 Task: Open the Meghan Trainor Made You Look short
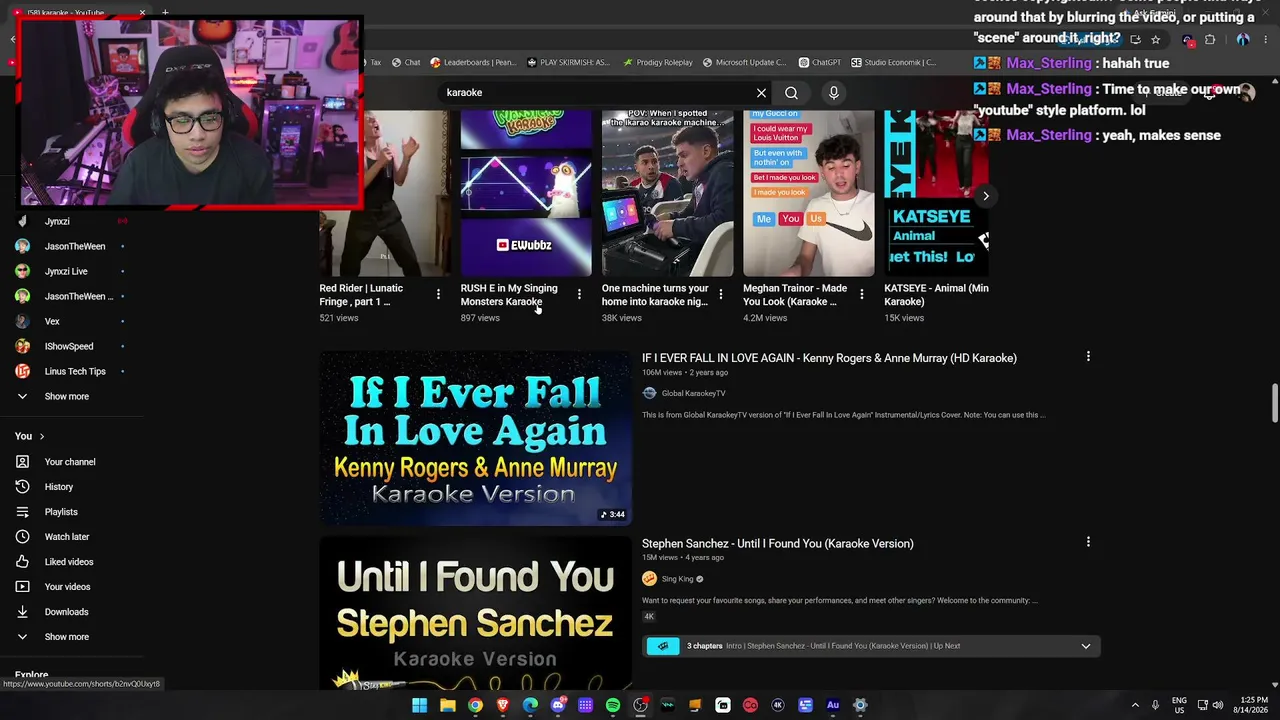coord(808,193)
